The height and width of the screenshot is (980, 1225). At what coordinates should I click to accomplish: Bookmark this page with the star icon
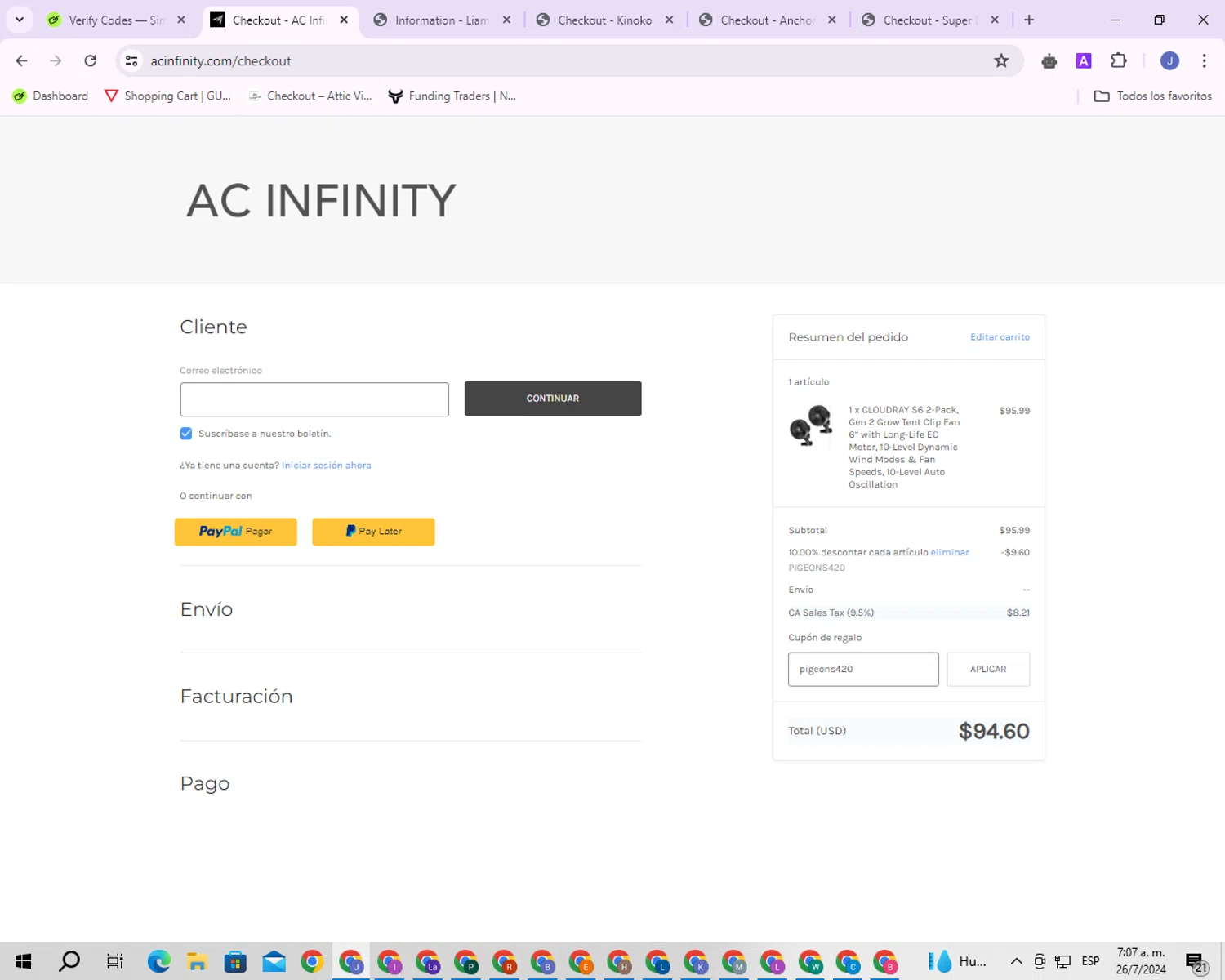click(1001, 60)
